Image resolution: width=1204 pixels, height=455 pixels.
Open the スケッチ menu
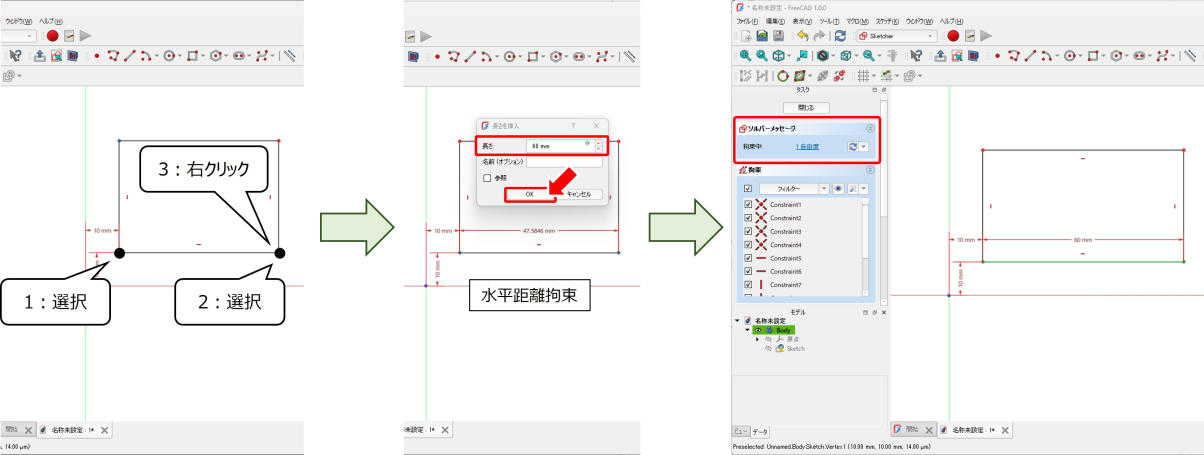[886, 21]
